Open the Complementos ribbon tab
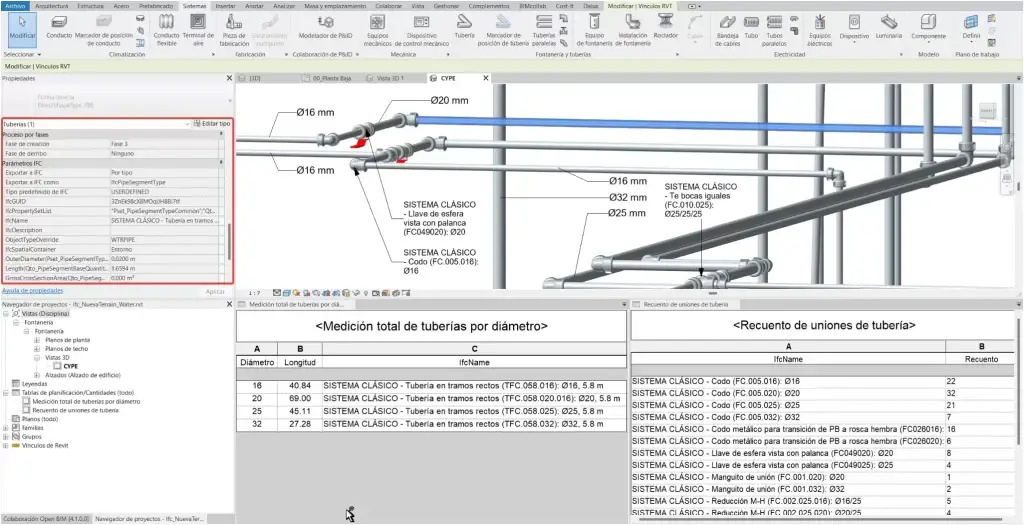Screen dimensions: 1024x525 click(x=489, y=5)
